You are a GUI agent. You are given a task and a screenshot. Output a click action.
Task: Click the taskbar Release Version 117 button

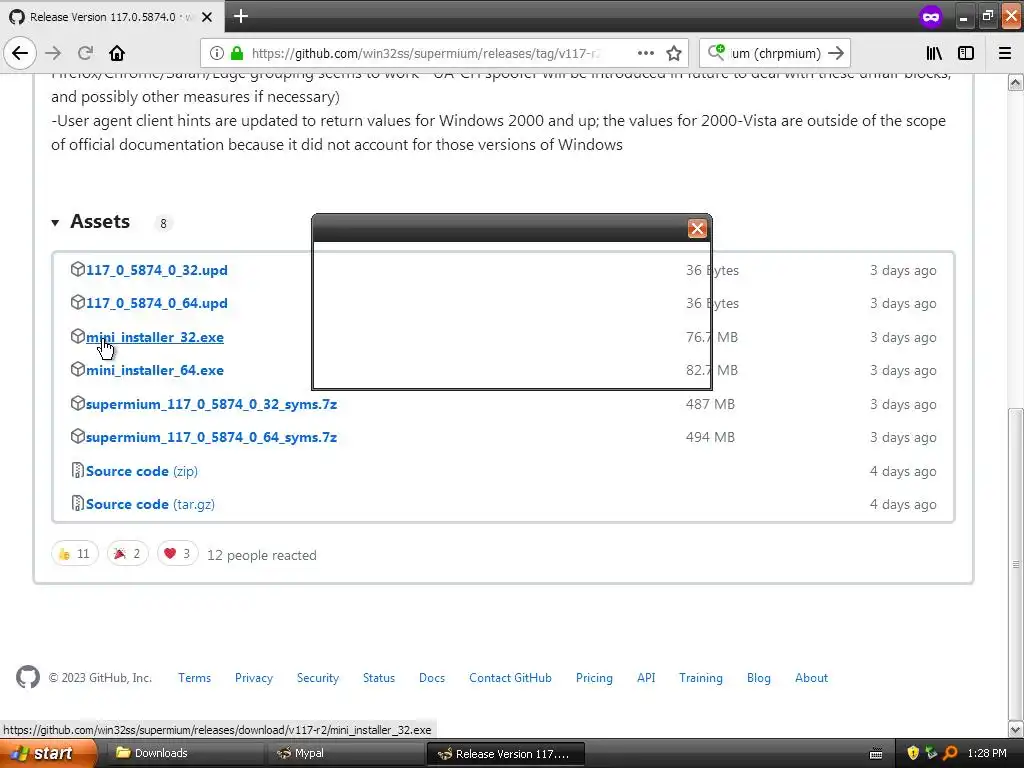(505, 754)
